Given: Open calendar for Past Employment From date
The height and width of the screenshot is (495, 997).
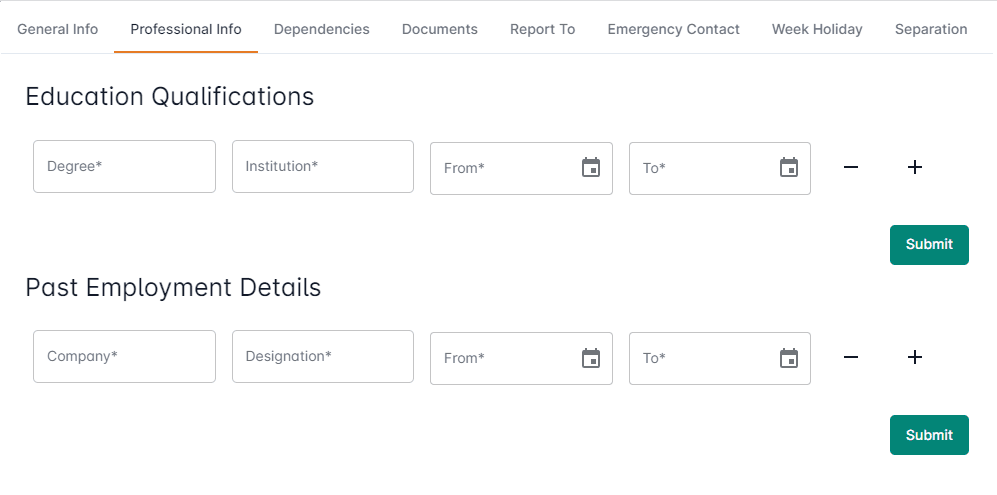Looking at the screenshot, I should 591,358.
